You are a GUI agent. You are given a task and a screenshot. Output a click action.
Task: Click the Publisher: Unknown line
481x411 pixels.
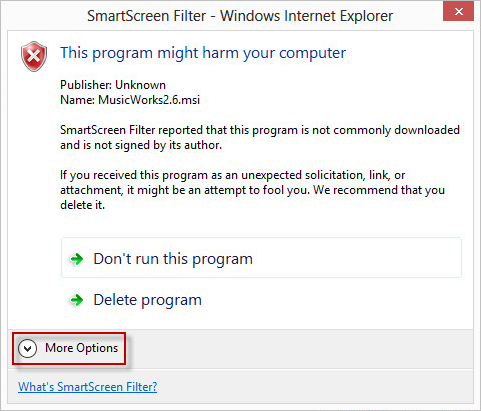tap(113, 85)
